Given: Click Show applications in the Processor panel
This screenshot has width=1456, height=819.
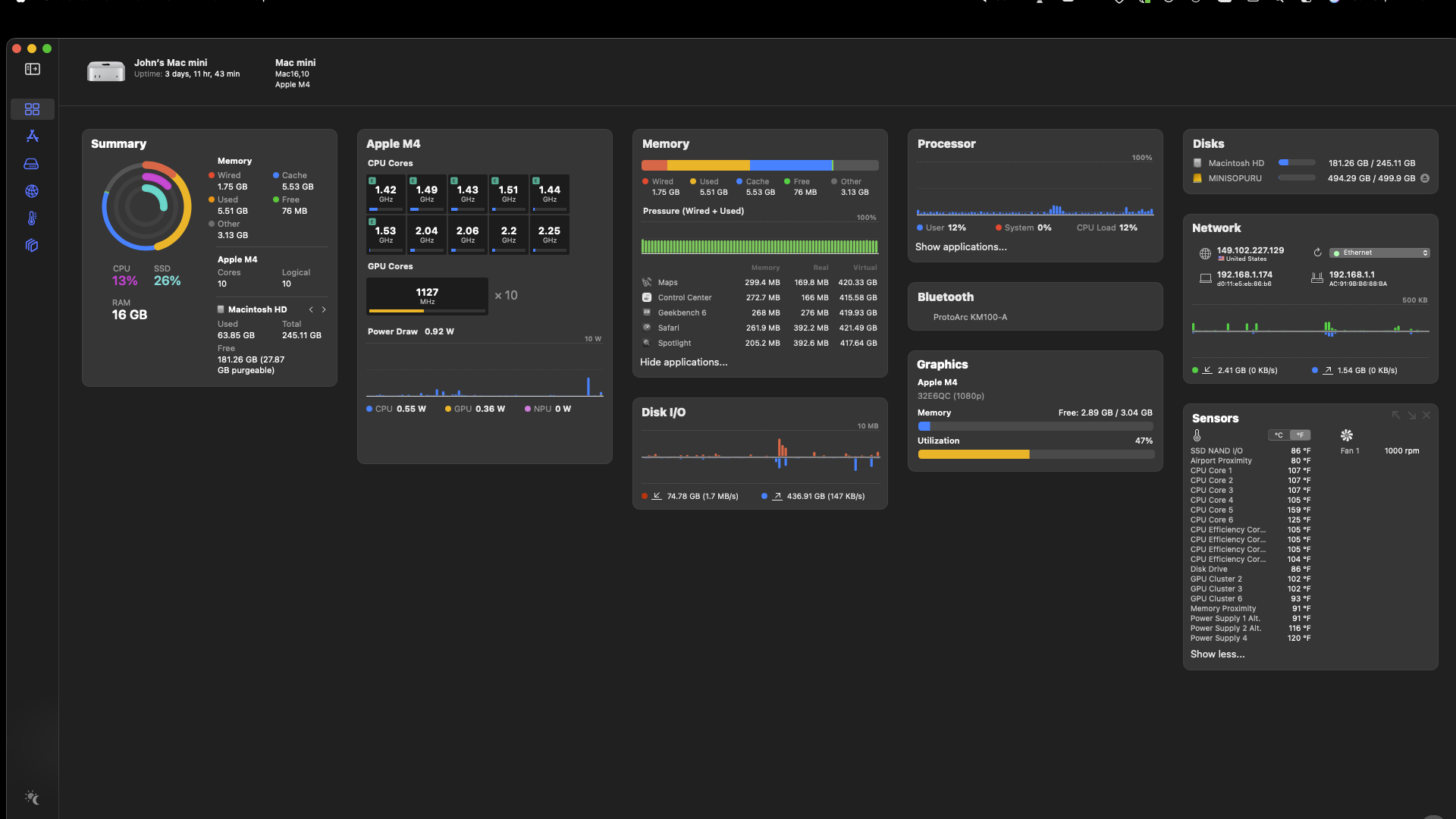Looking at the screenshot, I should point(961,246).
